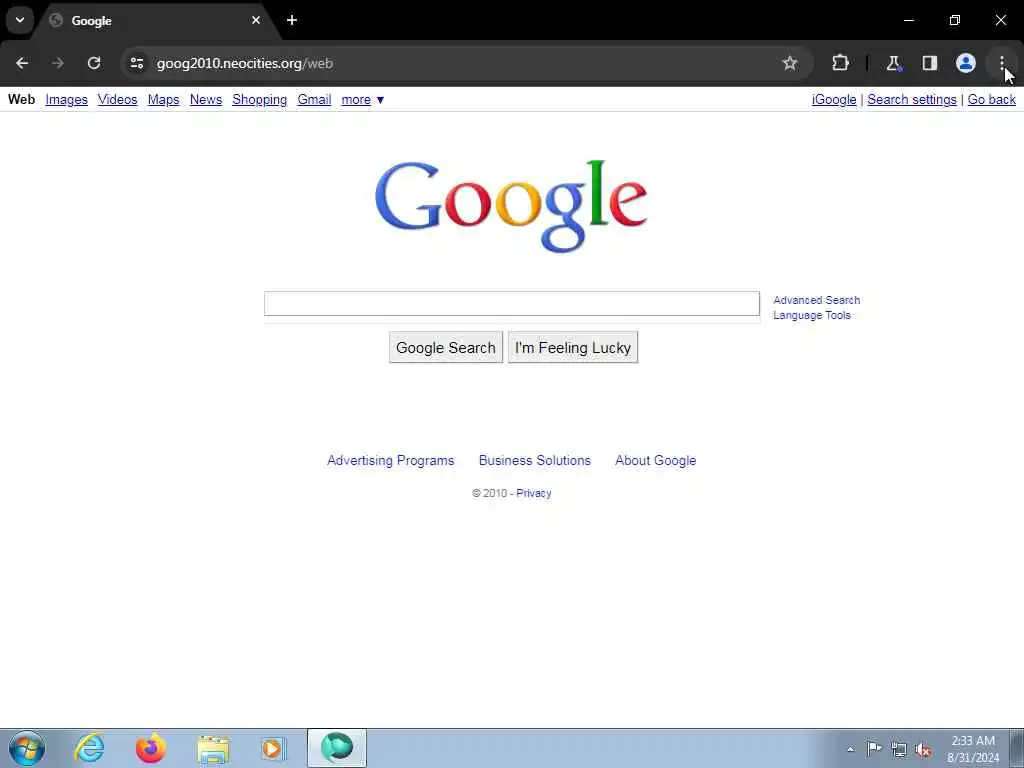Open the taskbar clock and date
Screen dimensions: 1024x768
(973, 749)
